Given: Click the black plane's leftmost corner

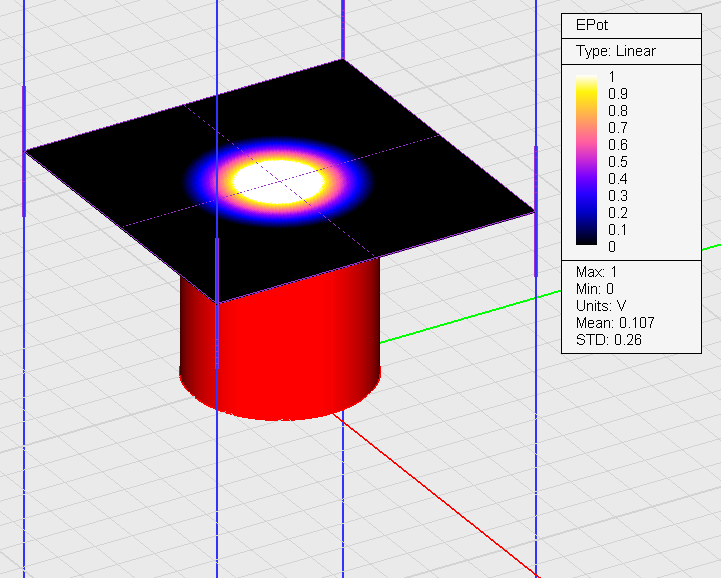Looking at the screenshot, I should (27, 151).
